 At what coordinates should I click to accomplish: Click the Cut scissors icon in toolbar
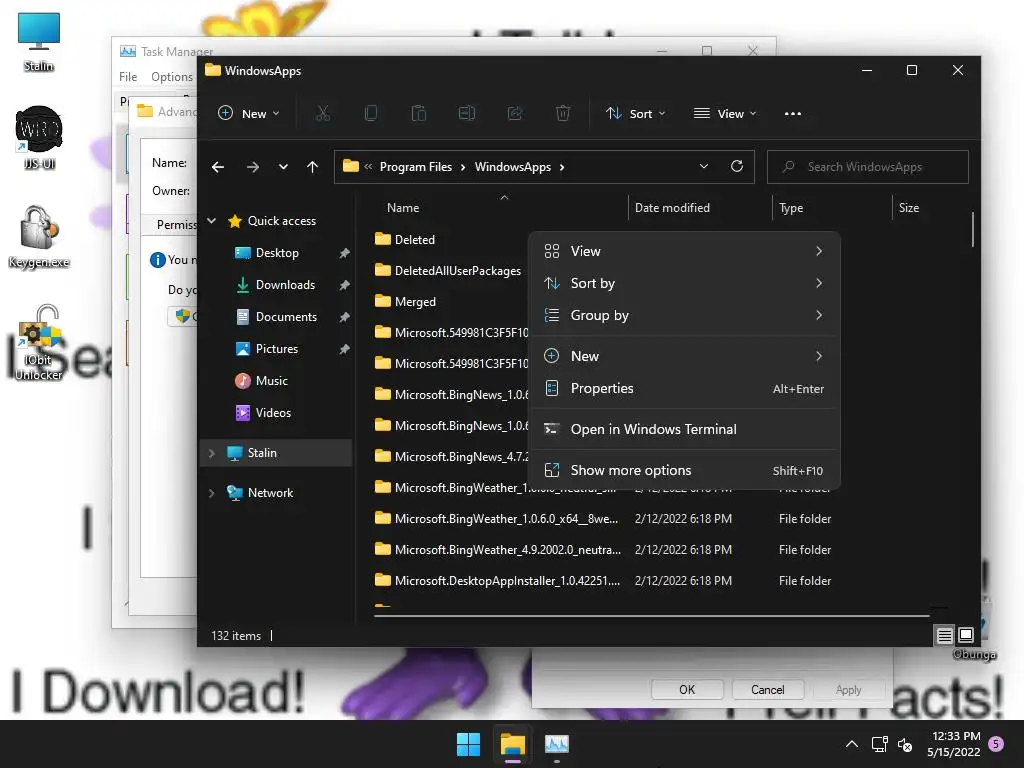point(323,114)
